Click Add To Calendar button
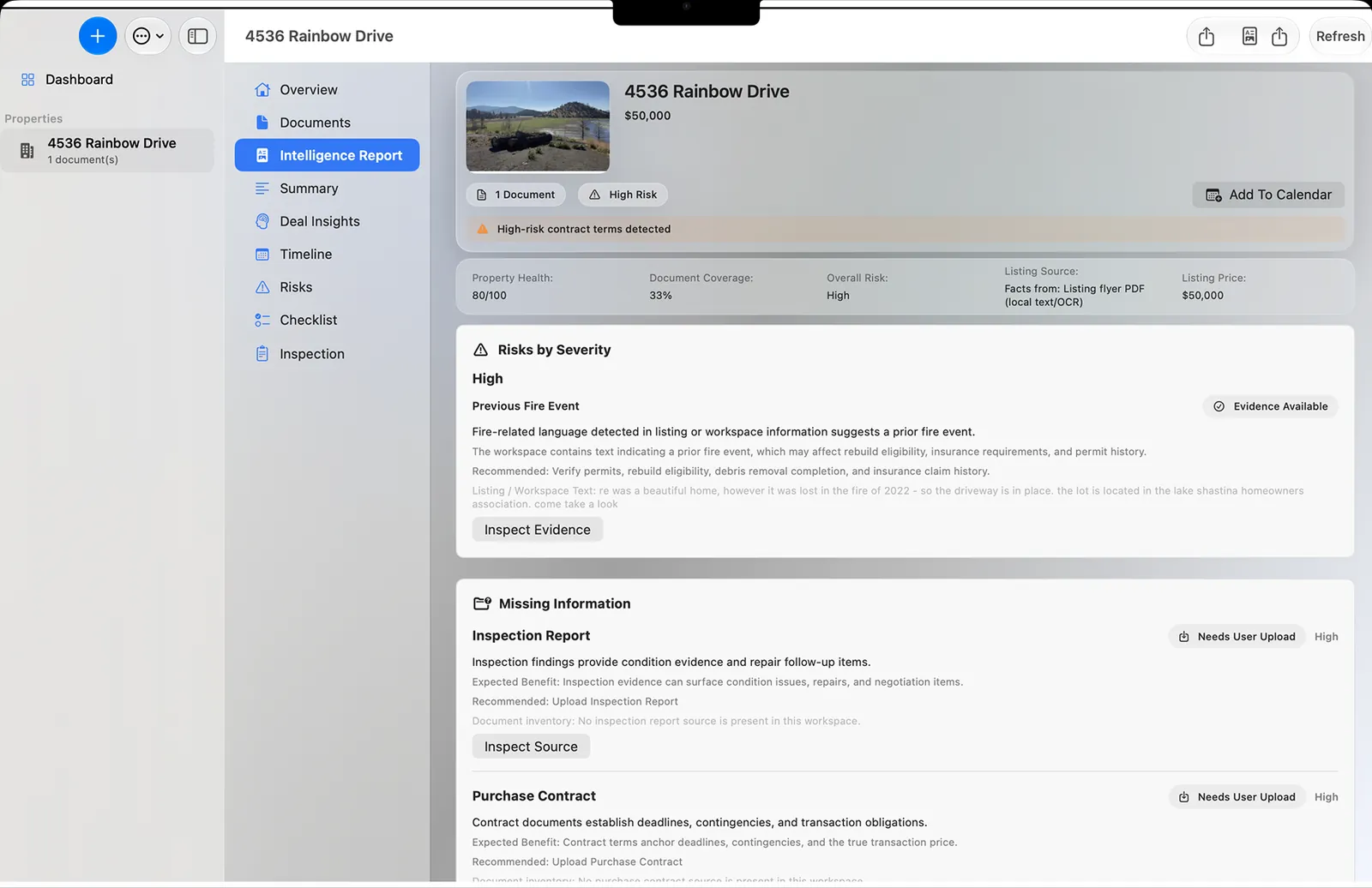Screen dimensions: 1372x888 (x=1268, y=195)
